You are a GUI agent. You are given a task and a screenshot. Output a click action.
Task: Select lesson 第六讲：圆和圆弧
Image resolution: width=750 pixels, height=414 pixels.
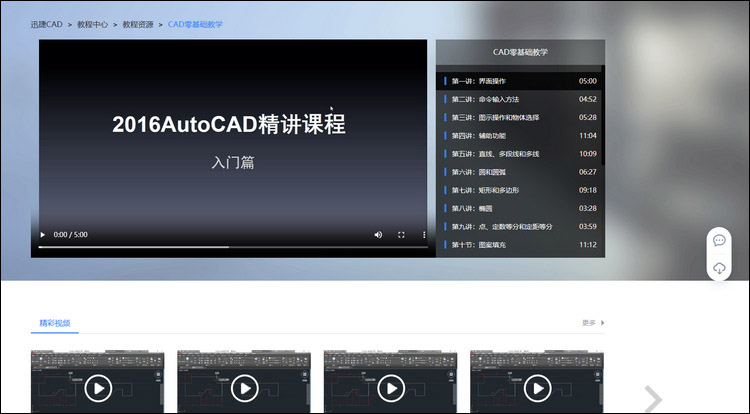click(x=520, y=172)
